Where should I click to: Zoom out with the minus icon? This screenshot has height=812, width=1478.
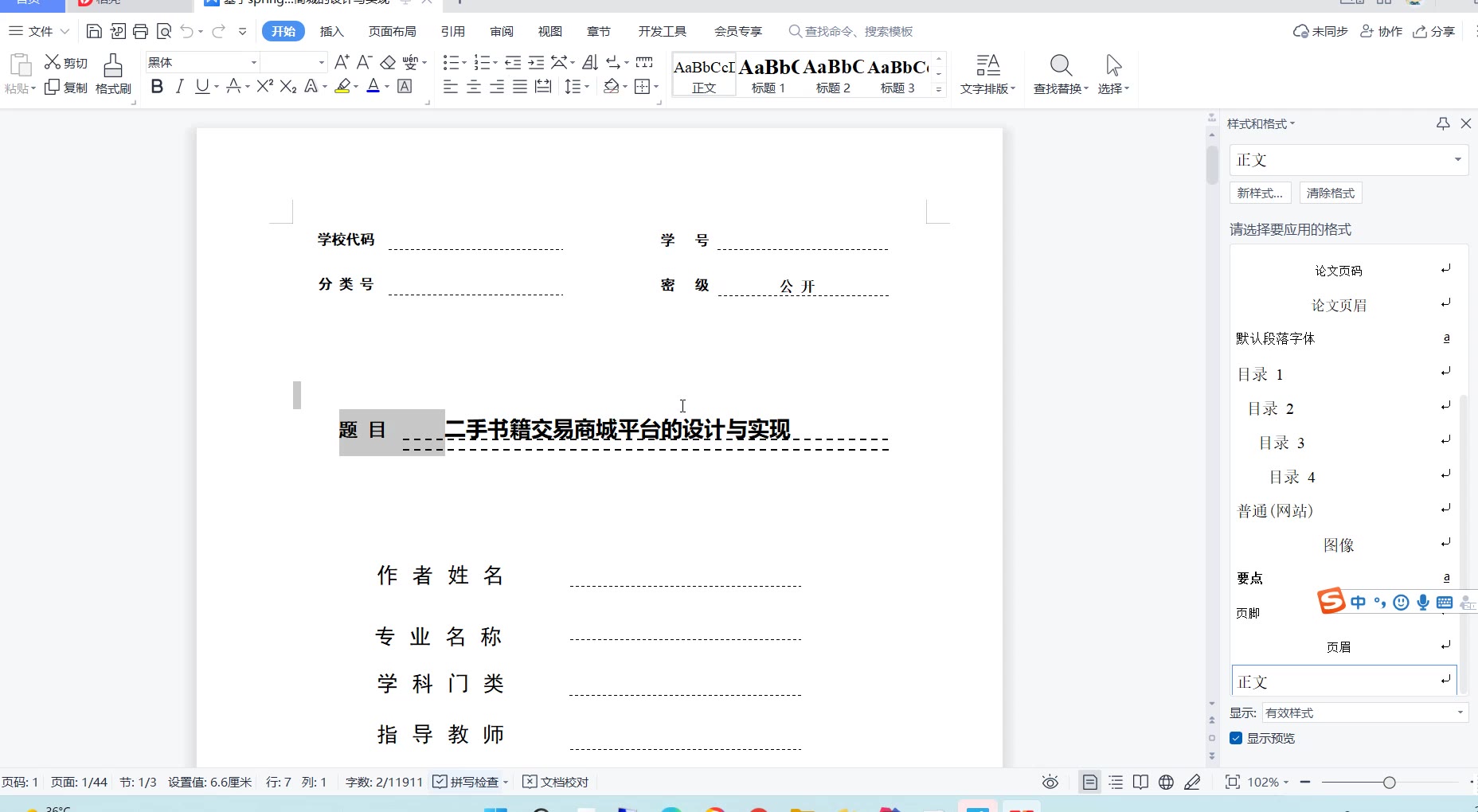(x=1305, y=783)
